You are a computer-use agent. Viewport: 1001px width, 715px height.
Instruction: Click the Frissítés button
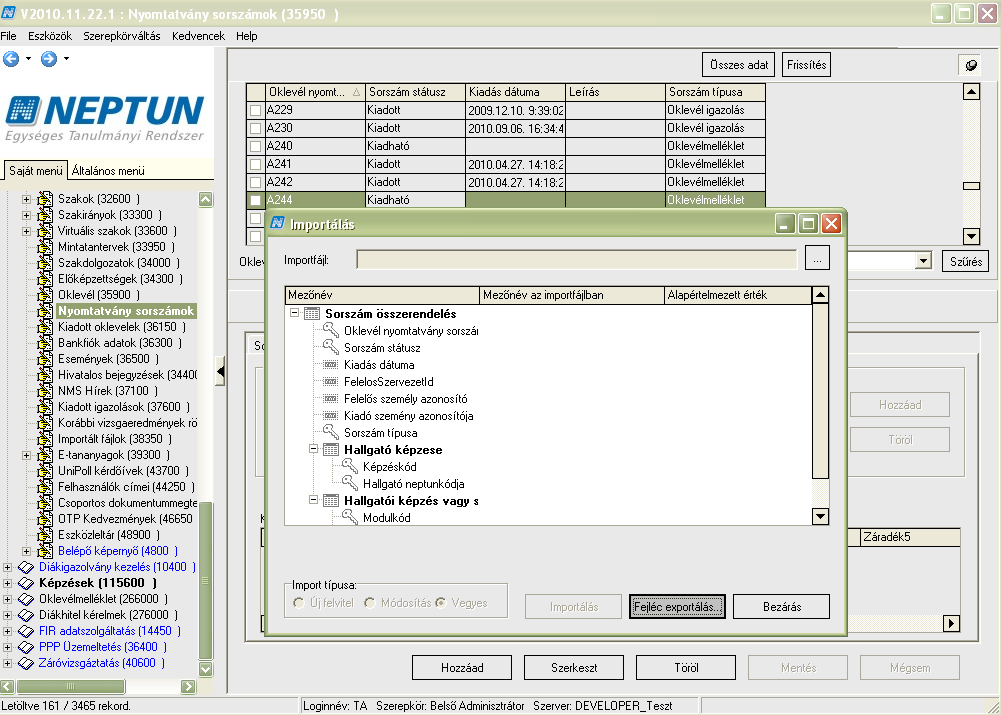coord(806,65)
